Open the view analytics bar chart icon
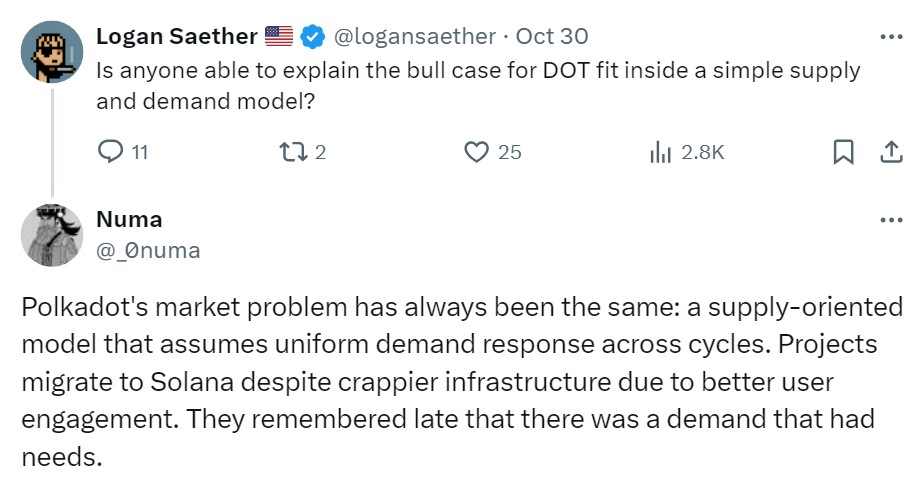The image size is (917, 485). (x=660, y=153)
